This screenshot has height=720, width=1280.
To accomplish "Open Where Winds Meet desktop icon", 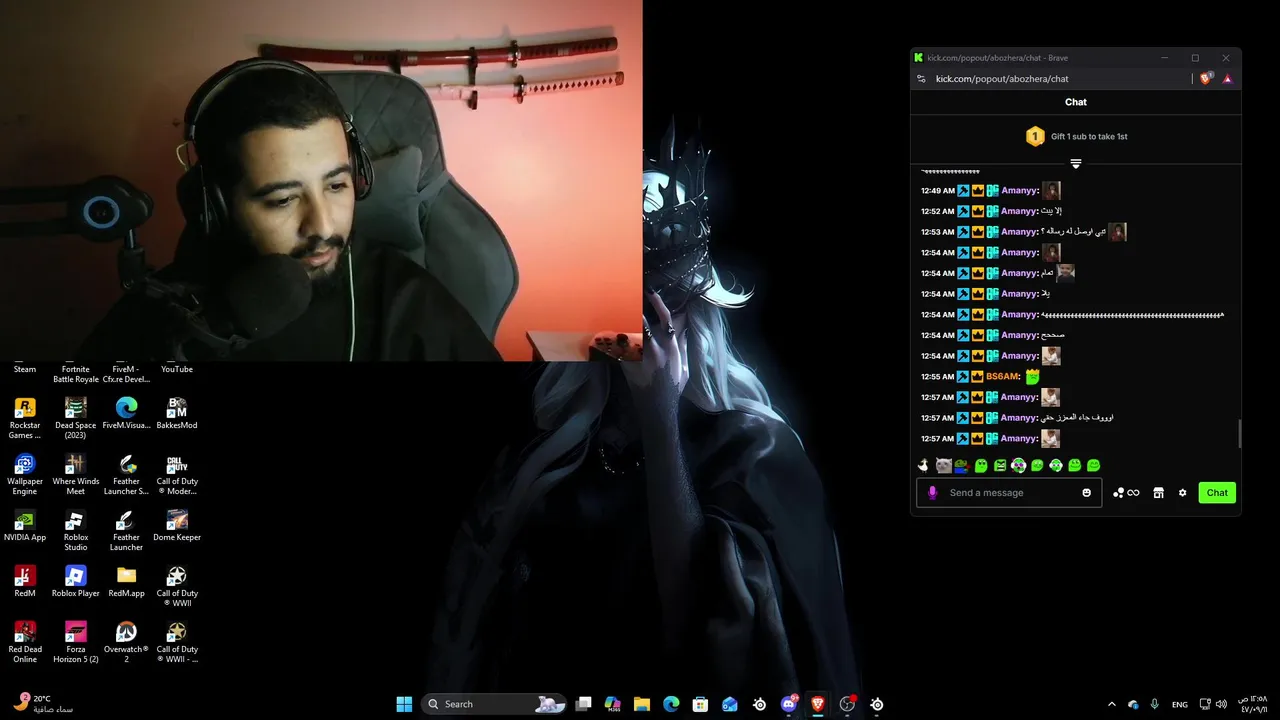I will [75, 474].
